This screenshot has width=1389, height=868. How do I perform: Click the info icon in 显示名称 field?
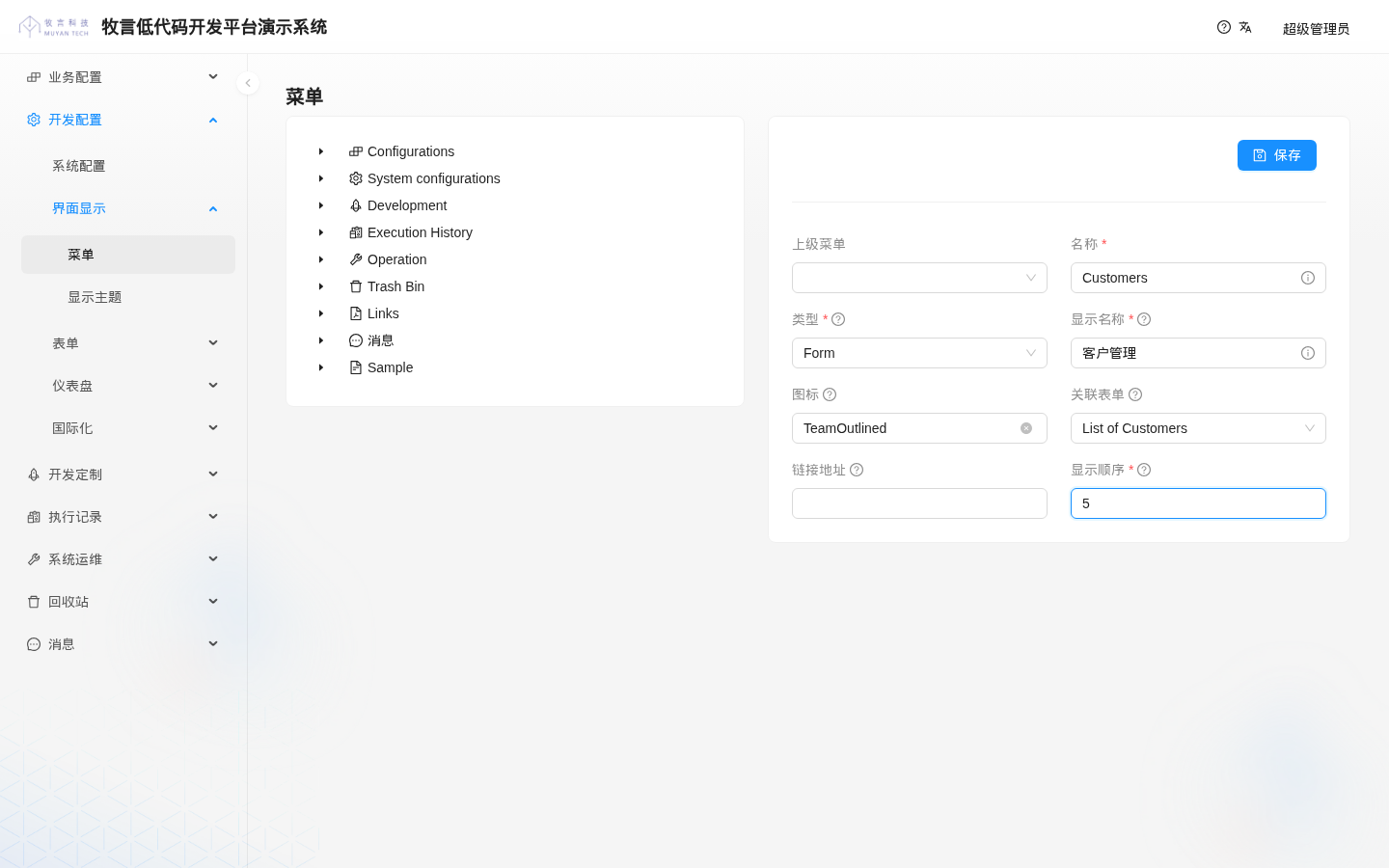[1308, 353]
